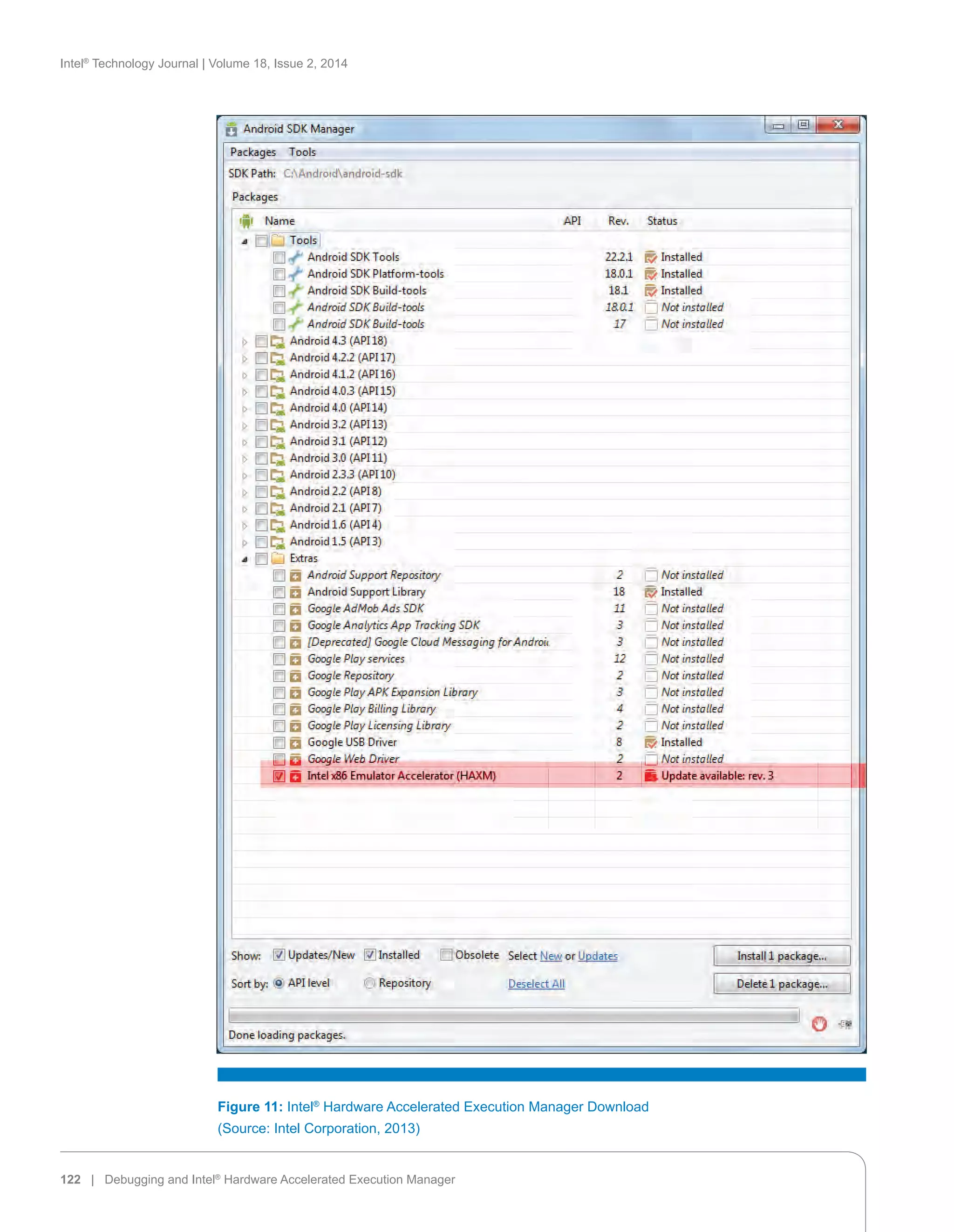This screenshot has width=954, height=1232.
Task: Click the Android SDK Tools wrench icon
Action: (295, 257)
